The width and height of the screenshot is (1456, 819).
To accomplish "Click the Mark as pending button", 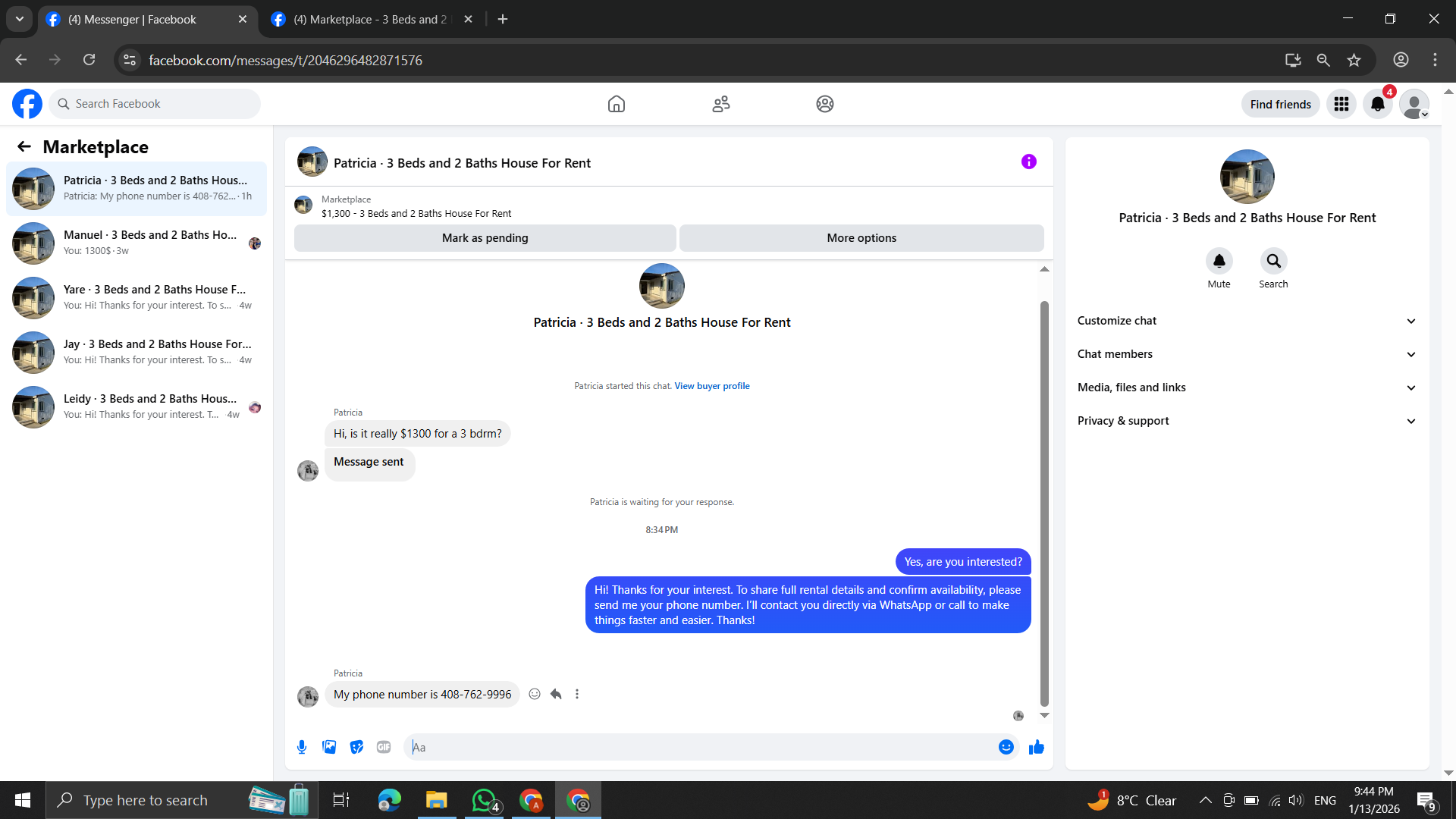I will click(485, 238).
